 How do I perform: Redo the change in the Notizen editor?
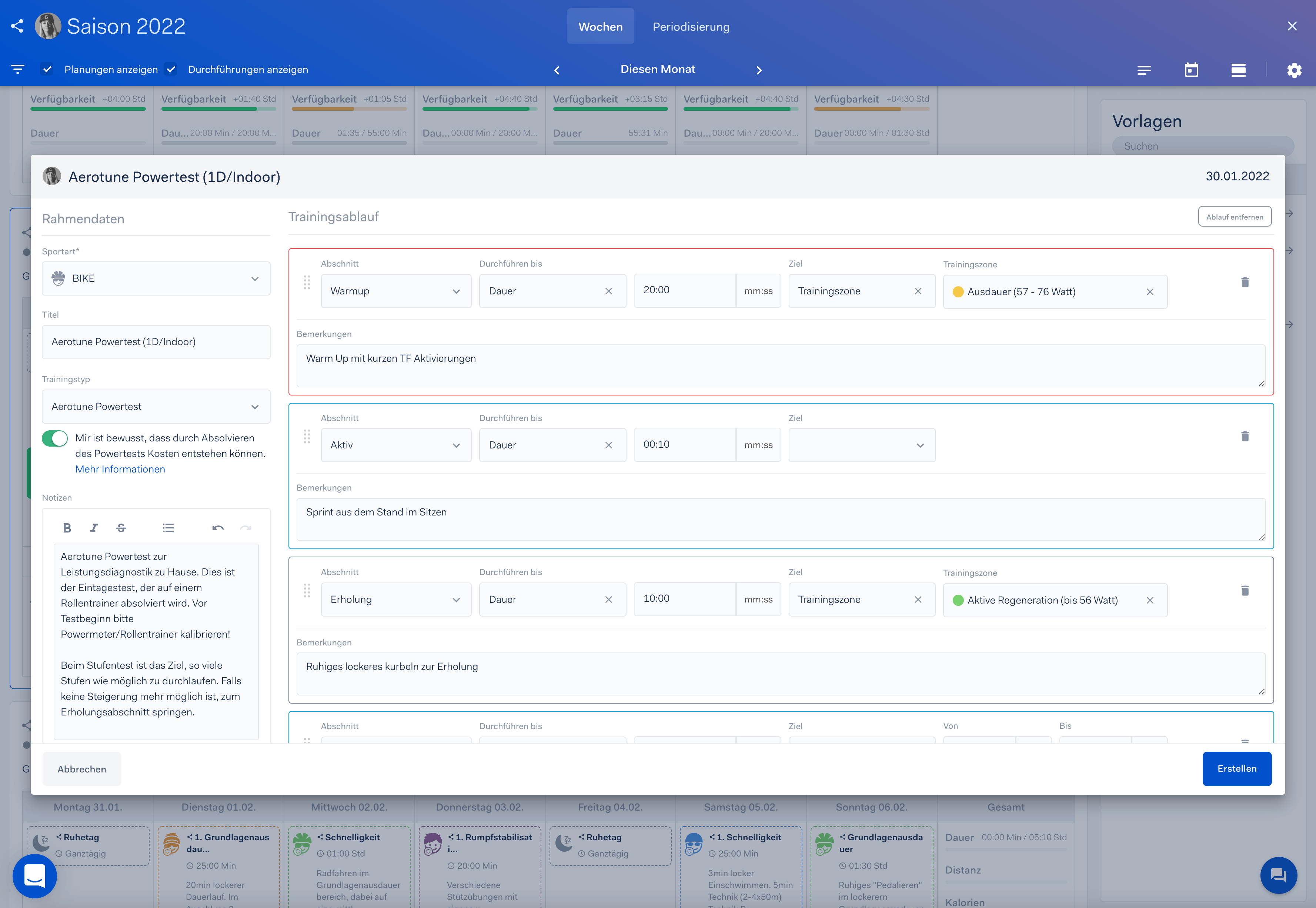click(x=245, y=528)
